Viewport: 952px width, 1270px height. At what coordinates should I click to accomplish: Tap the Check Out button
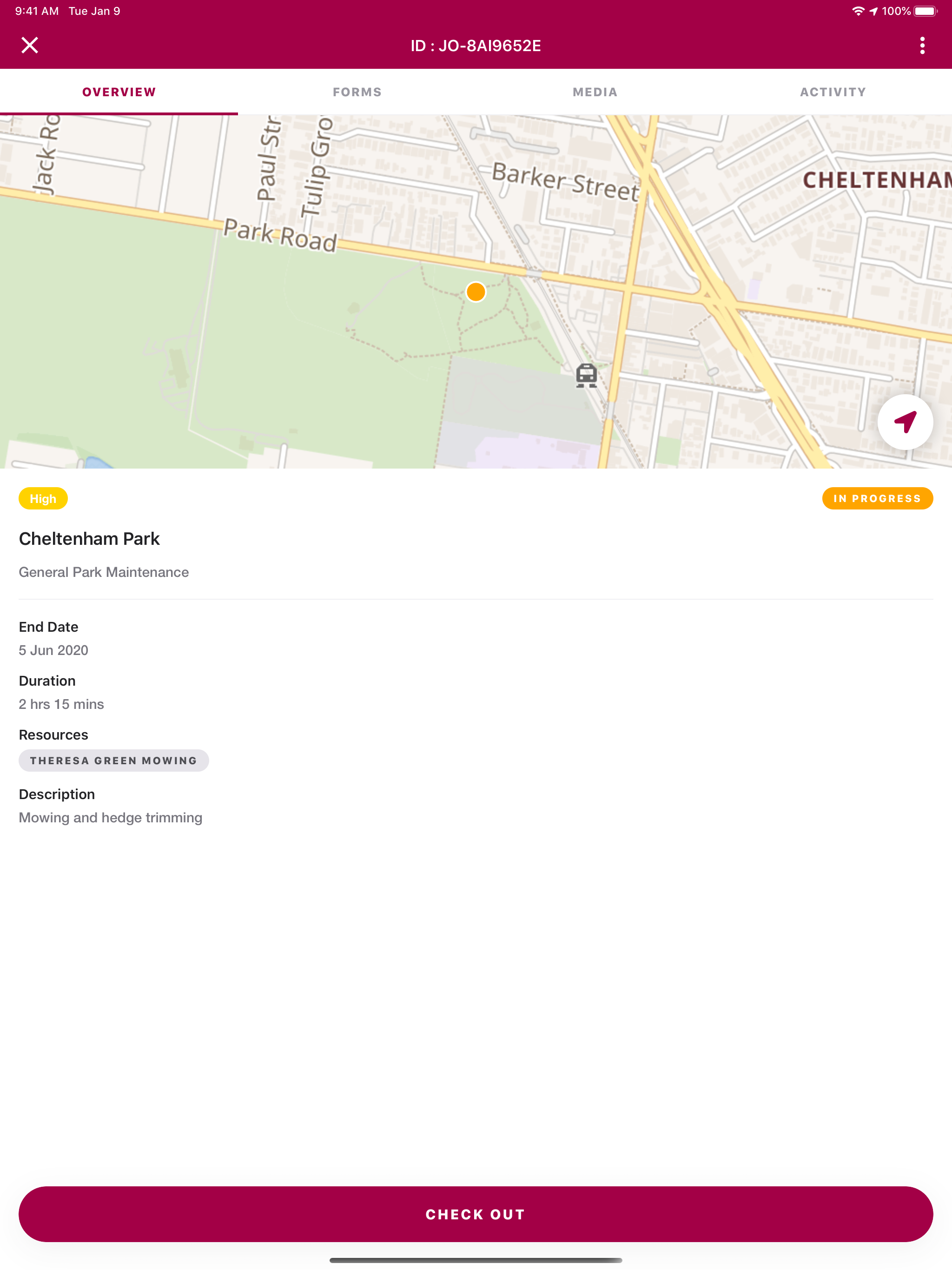[x=476, y=1214]
